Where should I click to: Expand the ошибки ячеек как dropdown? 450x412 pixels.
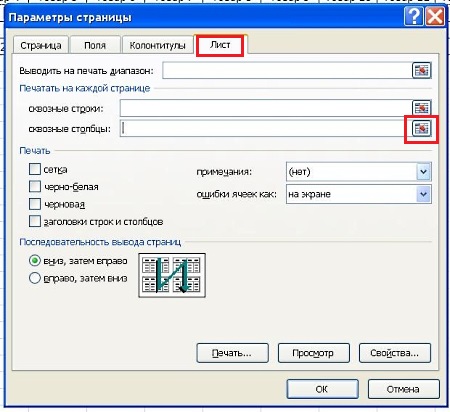(x=423, y=194)
